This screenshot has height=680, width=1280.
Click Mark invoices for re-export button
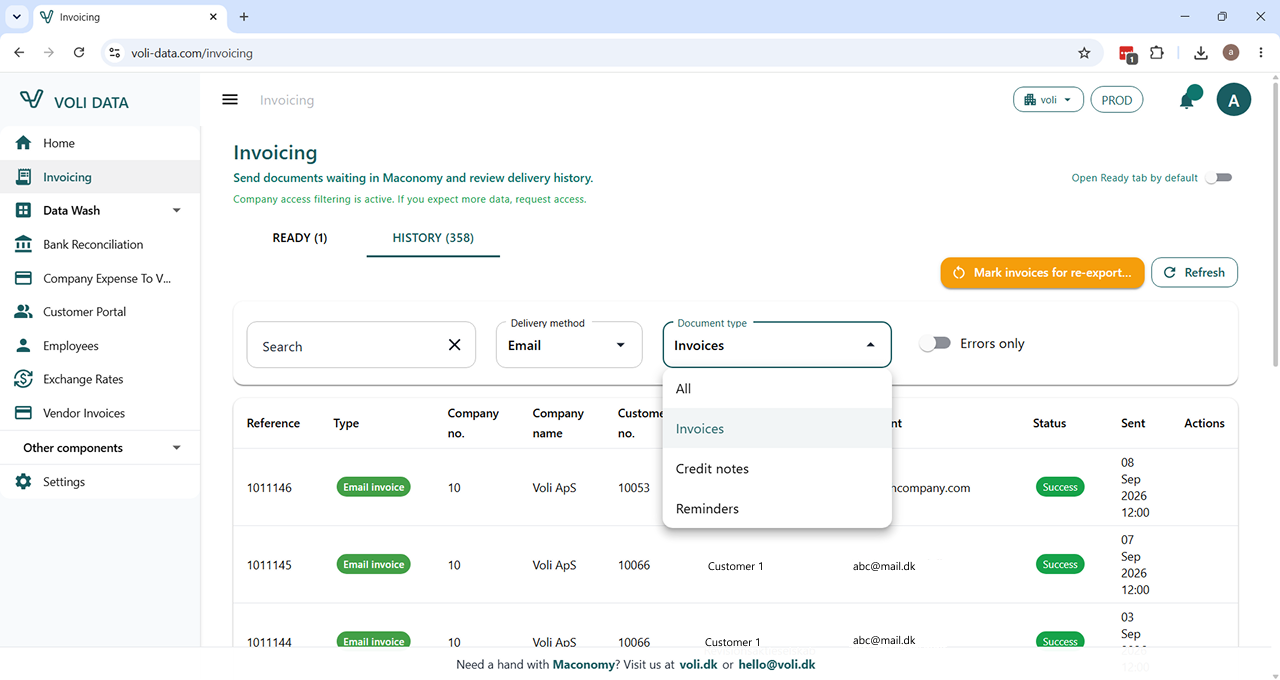[1042, 273]
